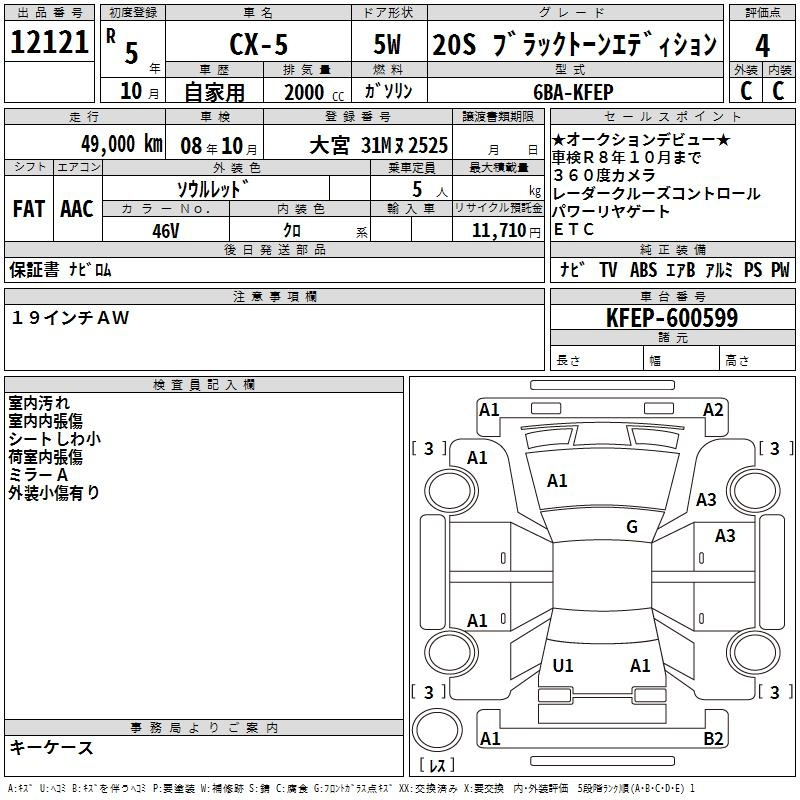Click the inspector note シートしわ小
The image size is (800, 800).
point(55,438)
